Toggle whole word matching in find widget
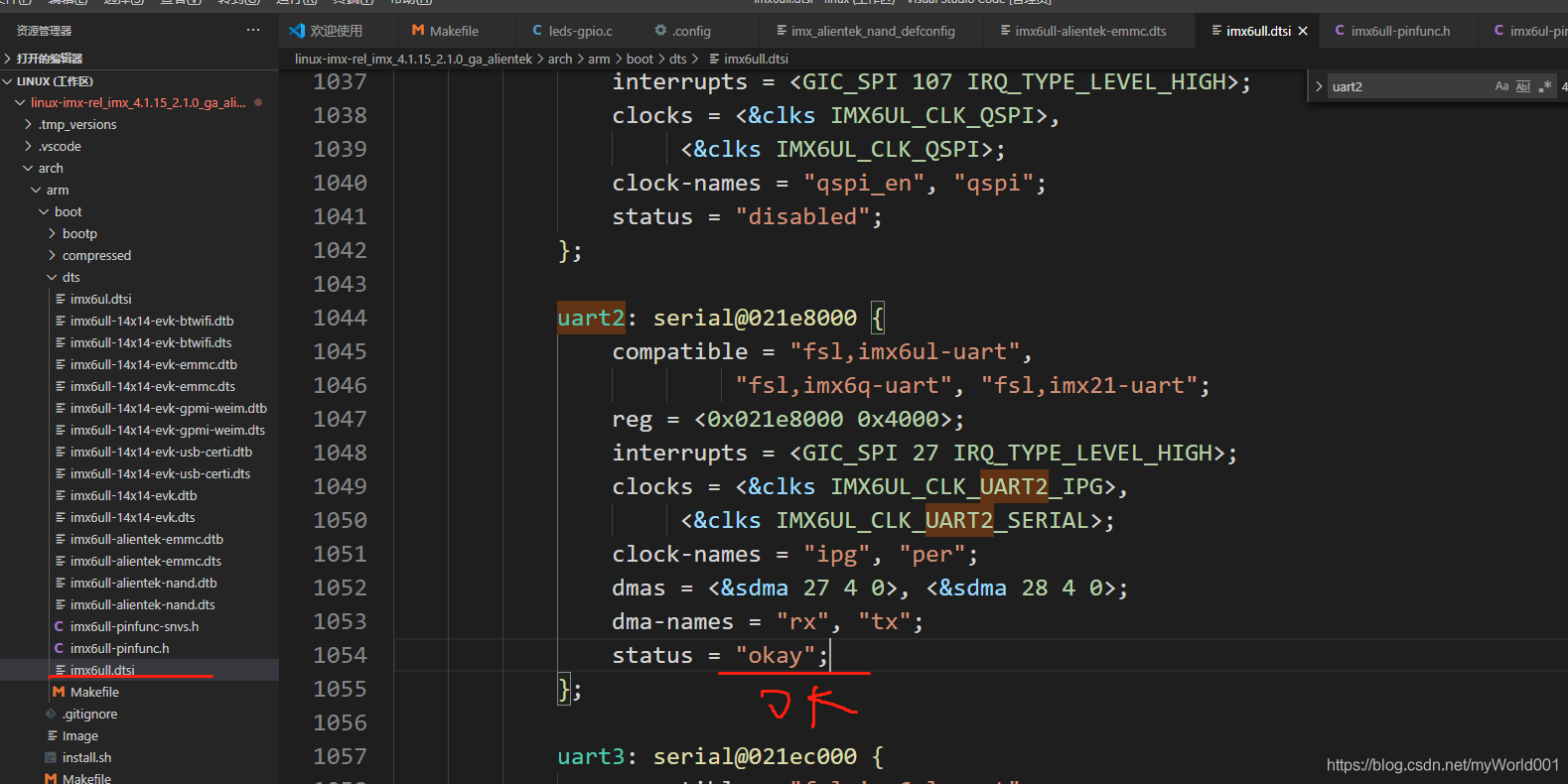The width and height of the screenshot is (1568, 784). (x=1523, y=86)
